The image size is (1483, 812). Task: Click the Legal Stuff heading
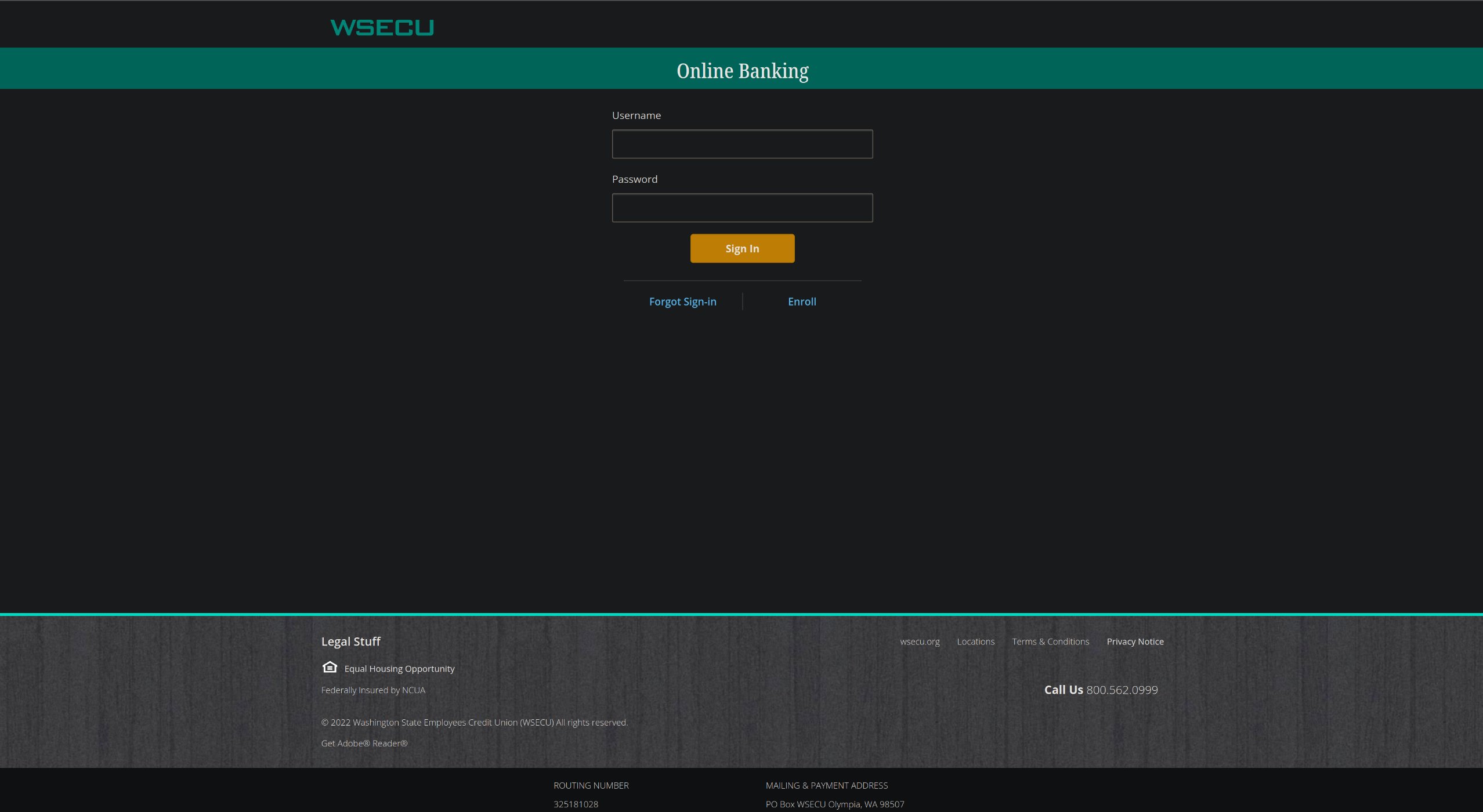tap(350, 641)
